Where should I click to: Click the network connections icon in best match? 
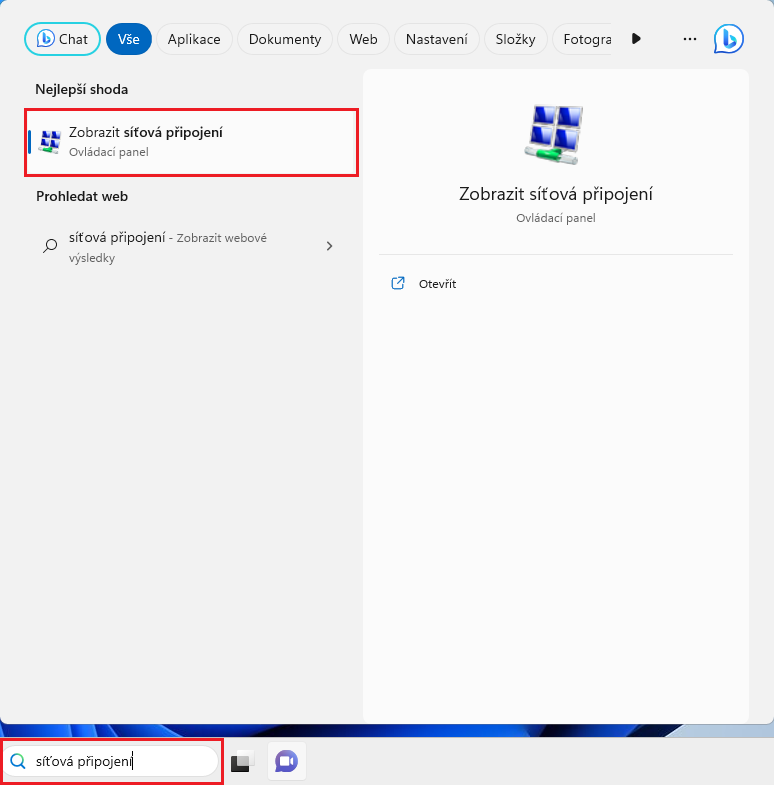pos(50,142)
